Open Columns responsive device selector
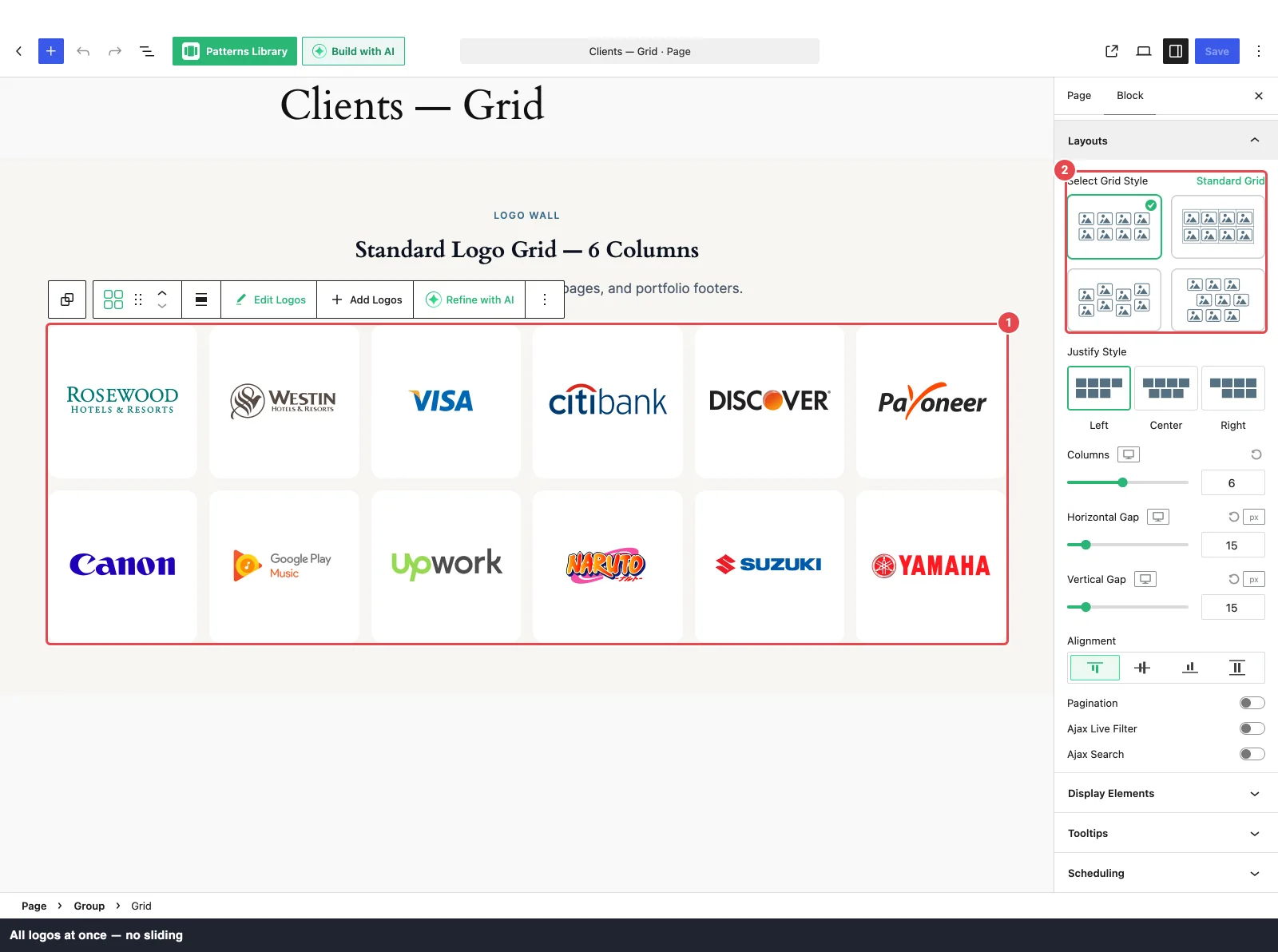1278x952 pixels. pos(1129,454)
